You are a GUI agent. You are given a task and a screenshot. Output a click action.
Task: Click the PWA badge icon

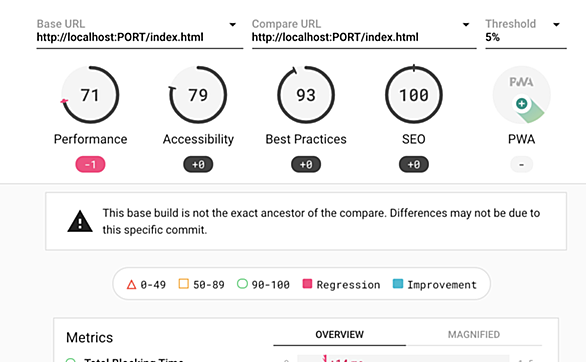coord(521,95)
